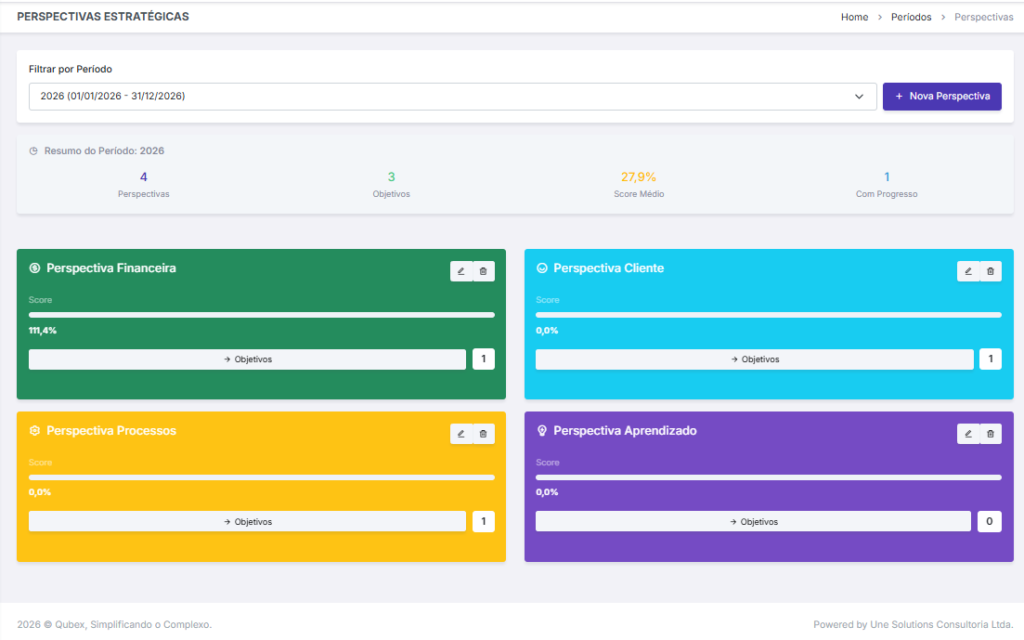Screen dimensions: 1024x640
Task: Open the Filtrar por Período dropdown
Action: [x=452, y=96]
